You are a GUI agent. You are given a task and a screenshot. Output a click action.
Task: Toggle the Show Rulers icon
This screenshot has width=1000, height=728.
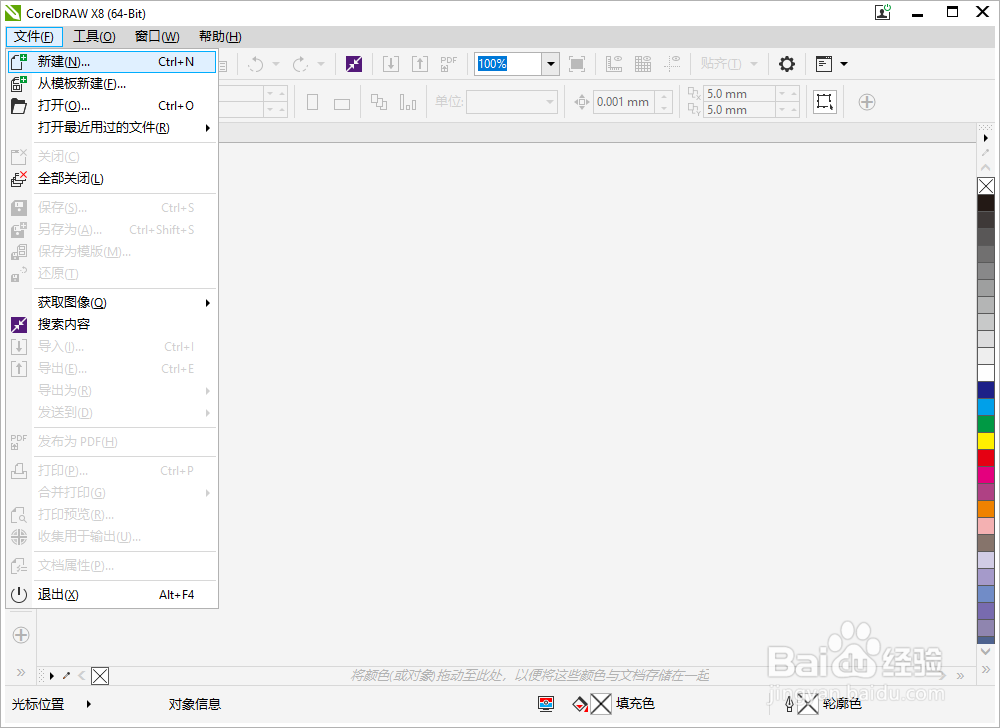[x=614, y=64]
